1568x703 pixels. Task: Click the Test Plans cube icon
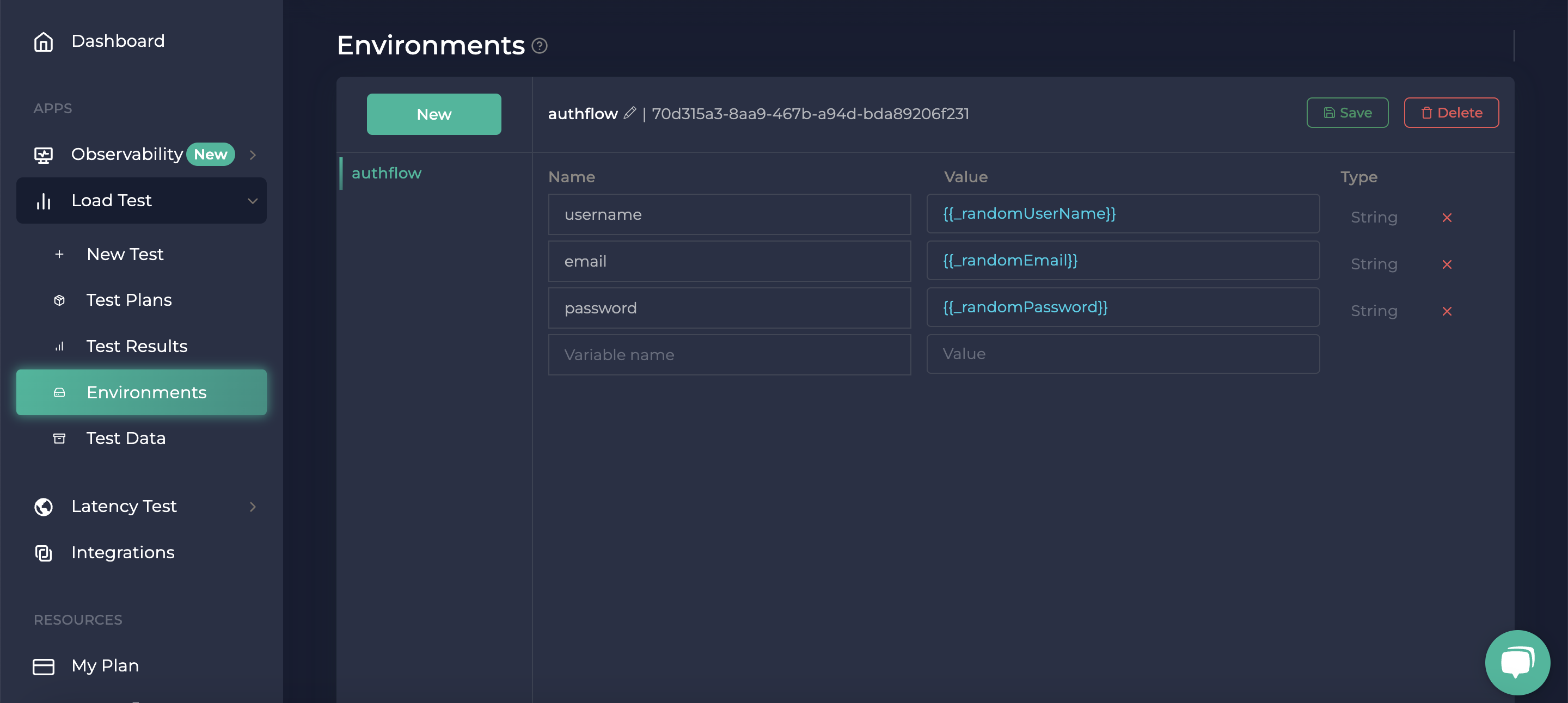point(59,300)
